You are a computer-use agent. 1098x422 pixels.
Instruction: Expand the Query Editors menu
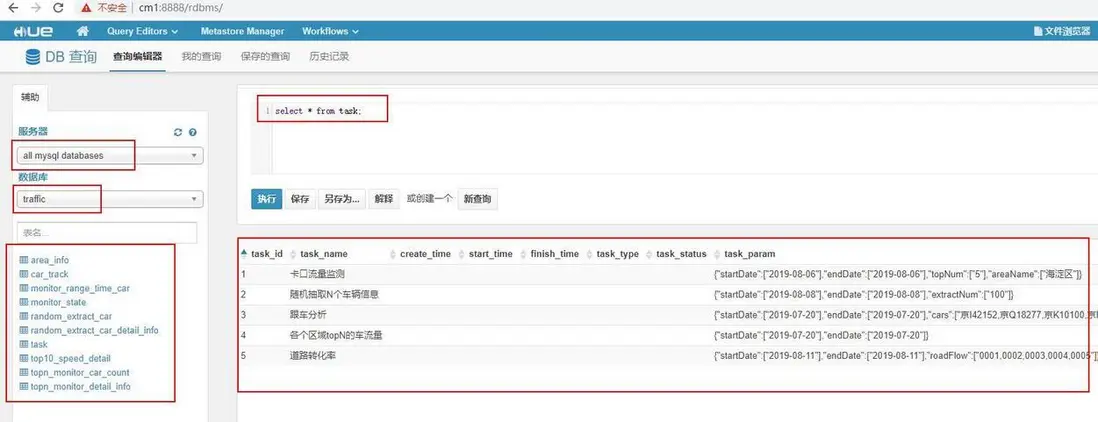(x=142, y=31)
